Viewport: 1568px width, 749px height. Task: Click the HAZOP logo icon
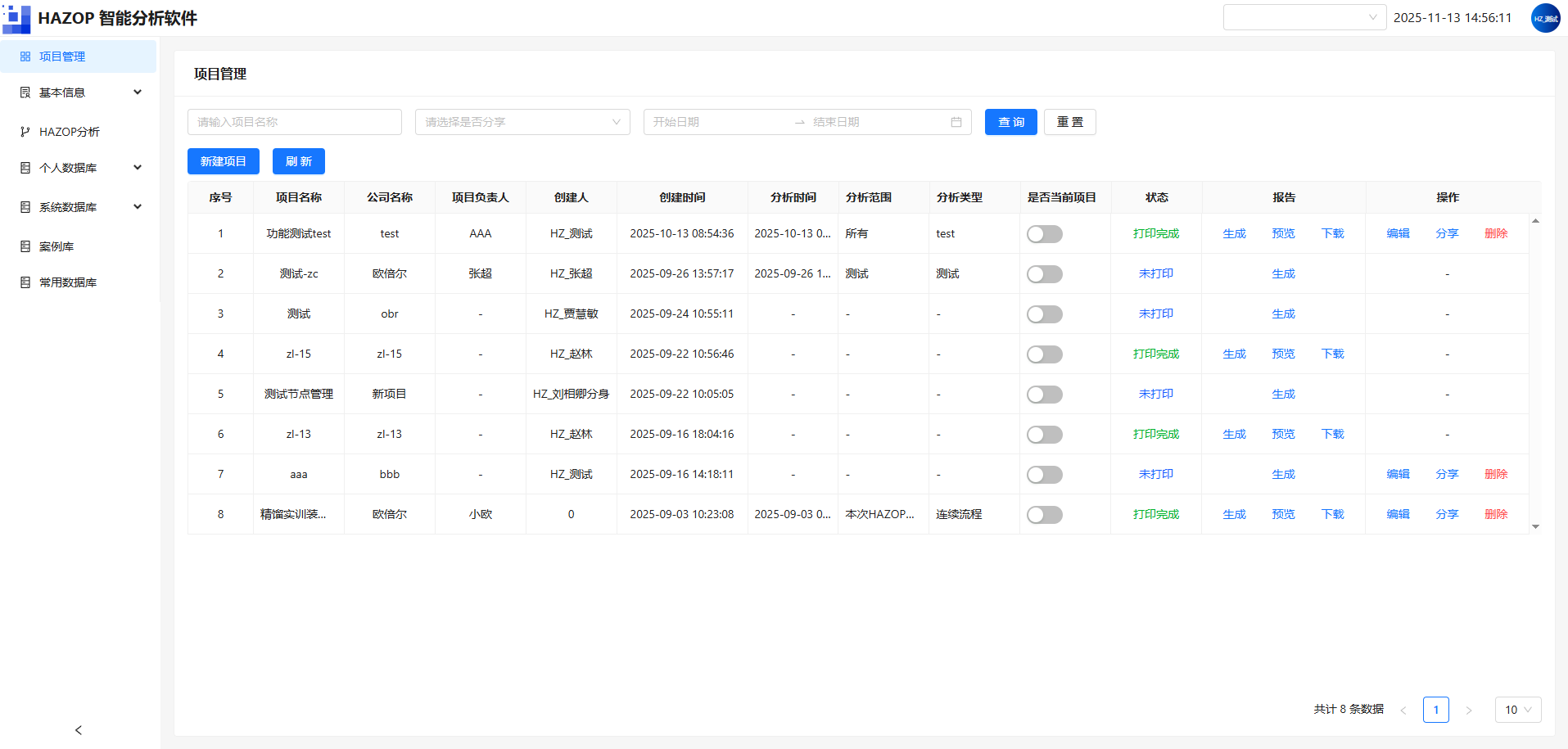pos(16,18)
